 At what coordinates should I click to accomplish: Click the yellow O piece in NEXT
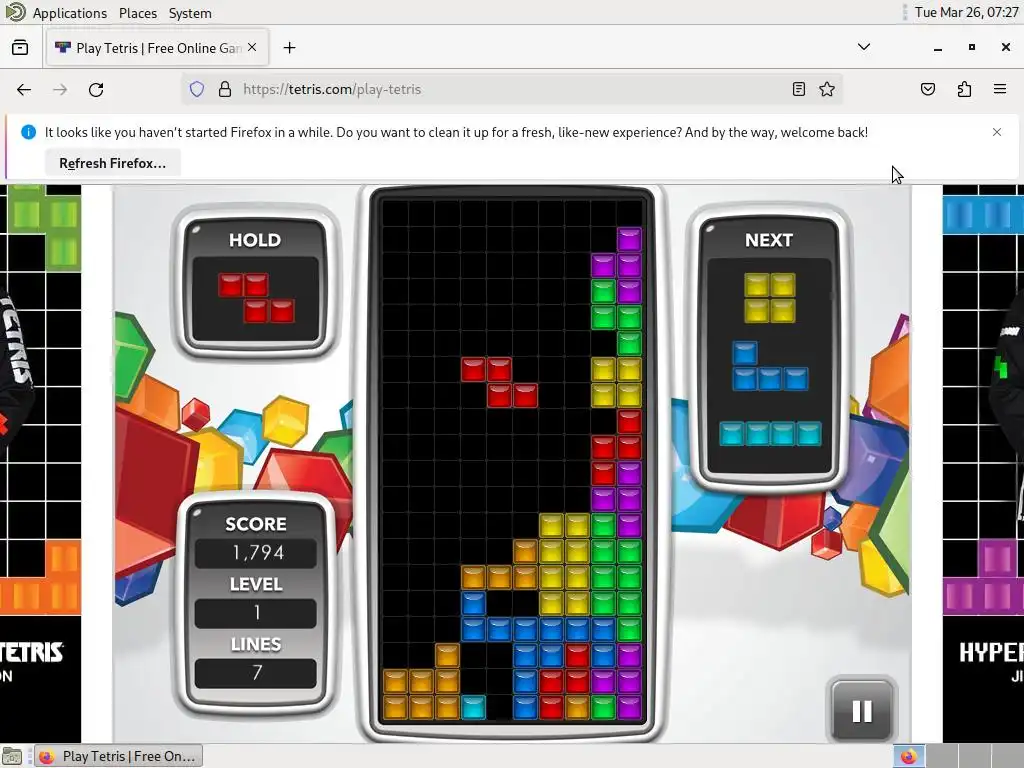tap(770, 298)
